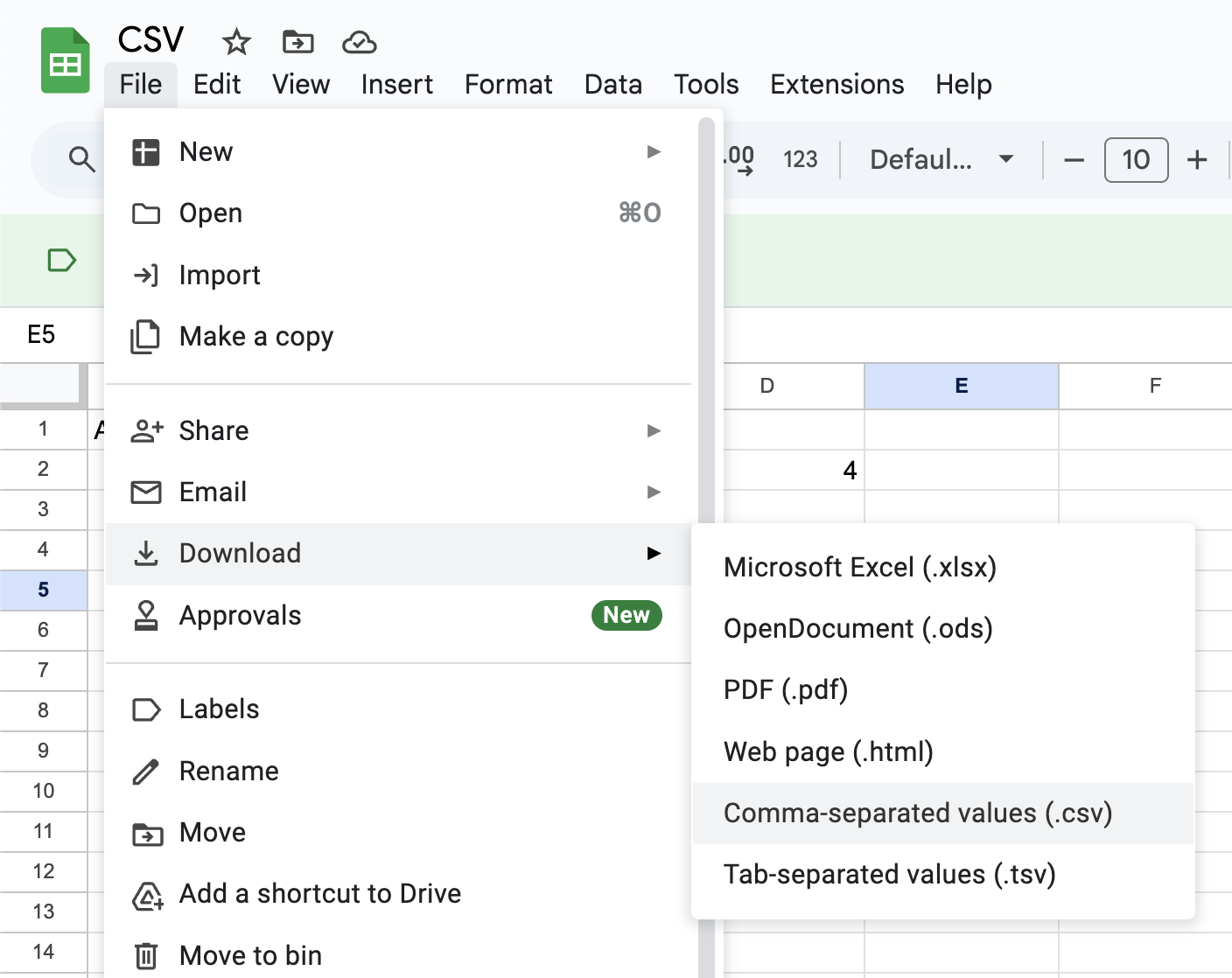The height and width of the screenshot is (978, 1232).
Task: Select row 10 header
Action: click(x=43, y=792)
